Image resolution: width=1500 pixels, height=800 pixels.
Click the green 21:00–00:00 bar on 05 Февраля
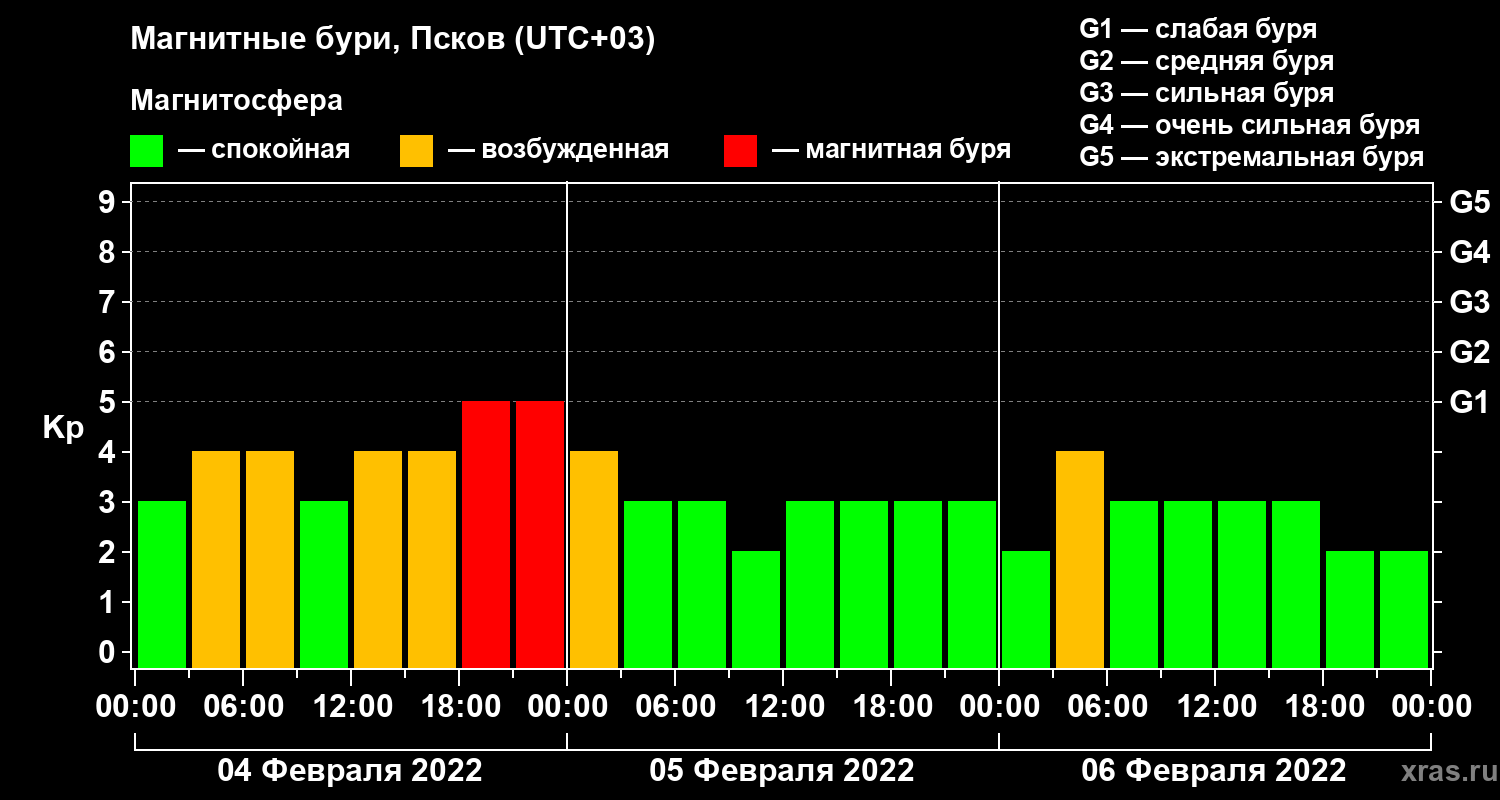[x=972, y=584]
